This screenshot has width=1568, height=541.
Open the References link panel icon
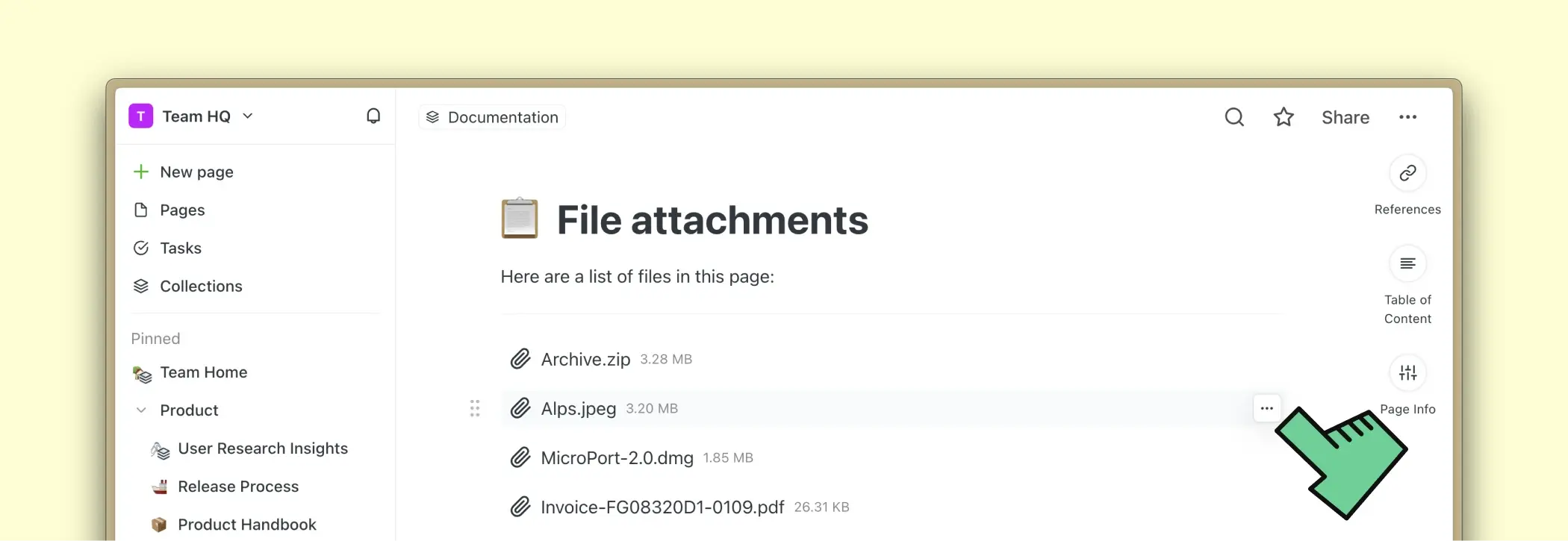click(x=1407, y=173)
